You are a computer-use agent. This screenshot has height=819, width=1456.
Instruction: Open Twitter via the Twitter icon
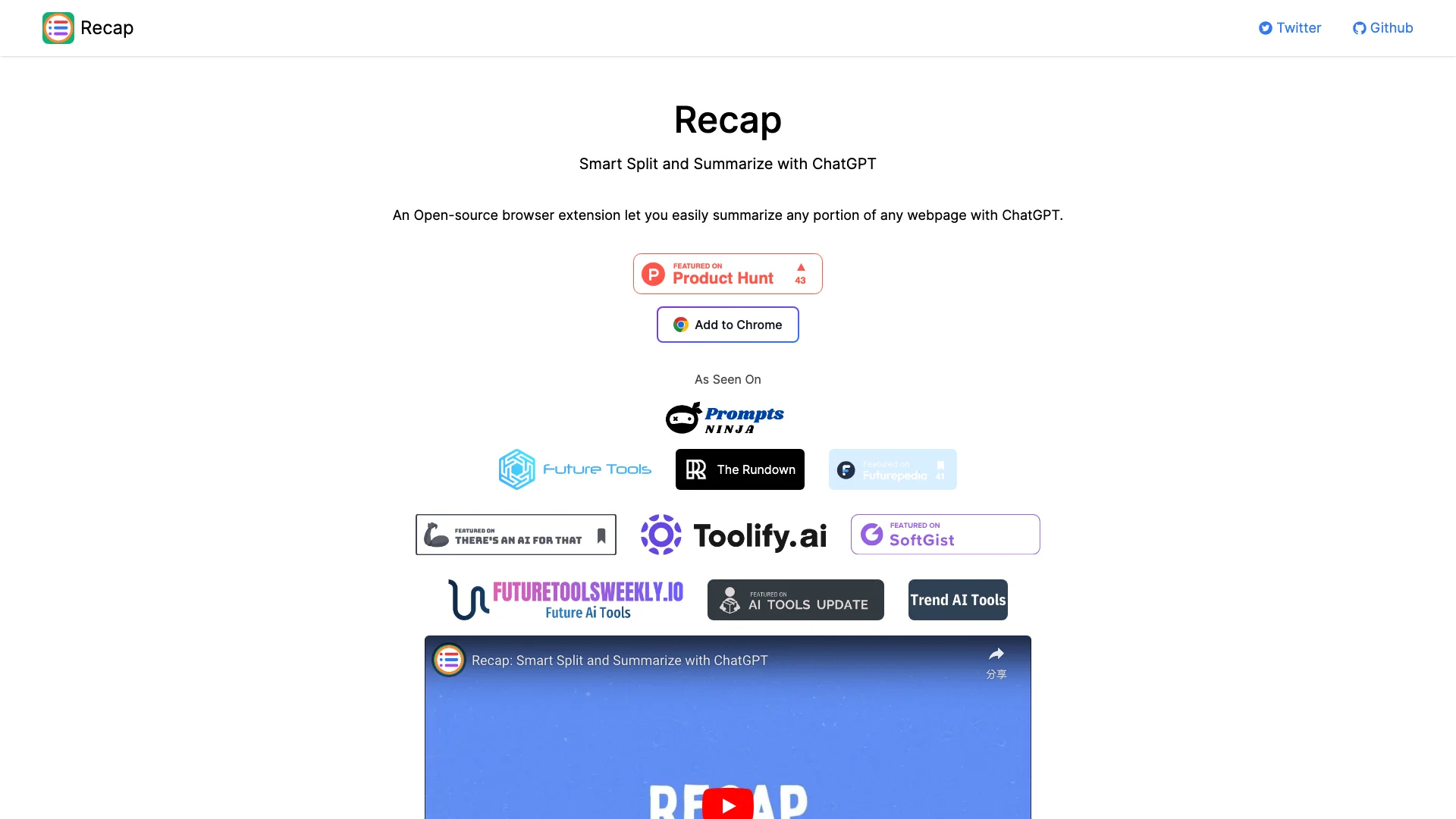pos(1264,27)
